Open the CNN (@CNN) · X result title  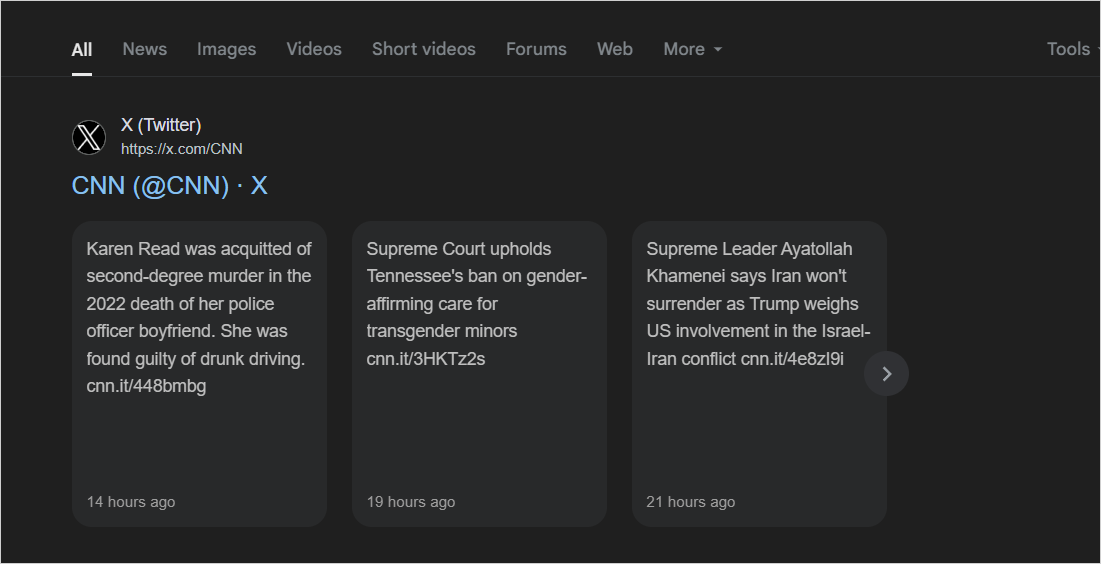coord(169,185)
